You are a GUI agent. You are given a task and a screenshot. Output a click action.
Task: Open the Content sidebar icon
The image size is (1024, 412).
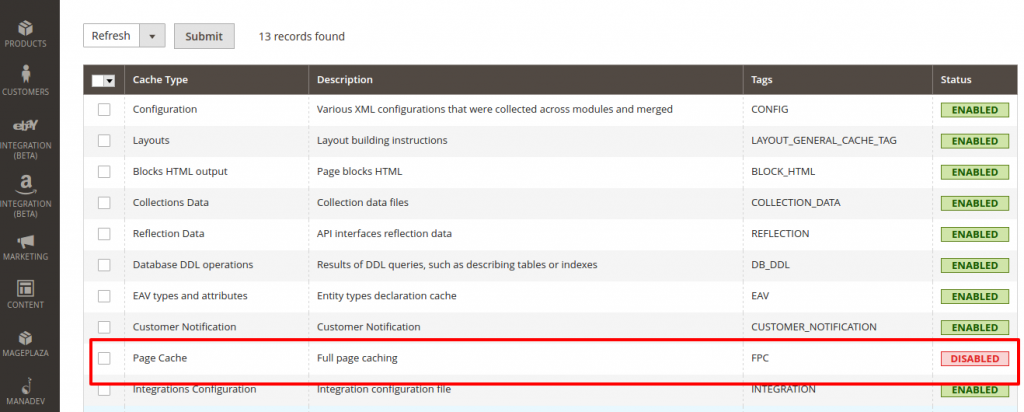pos(25,293)
